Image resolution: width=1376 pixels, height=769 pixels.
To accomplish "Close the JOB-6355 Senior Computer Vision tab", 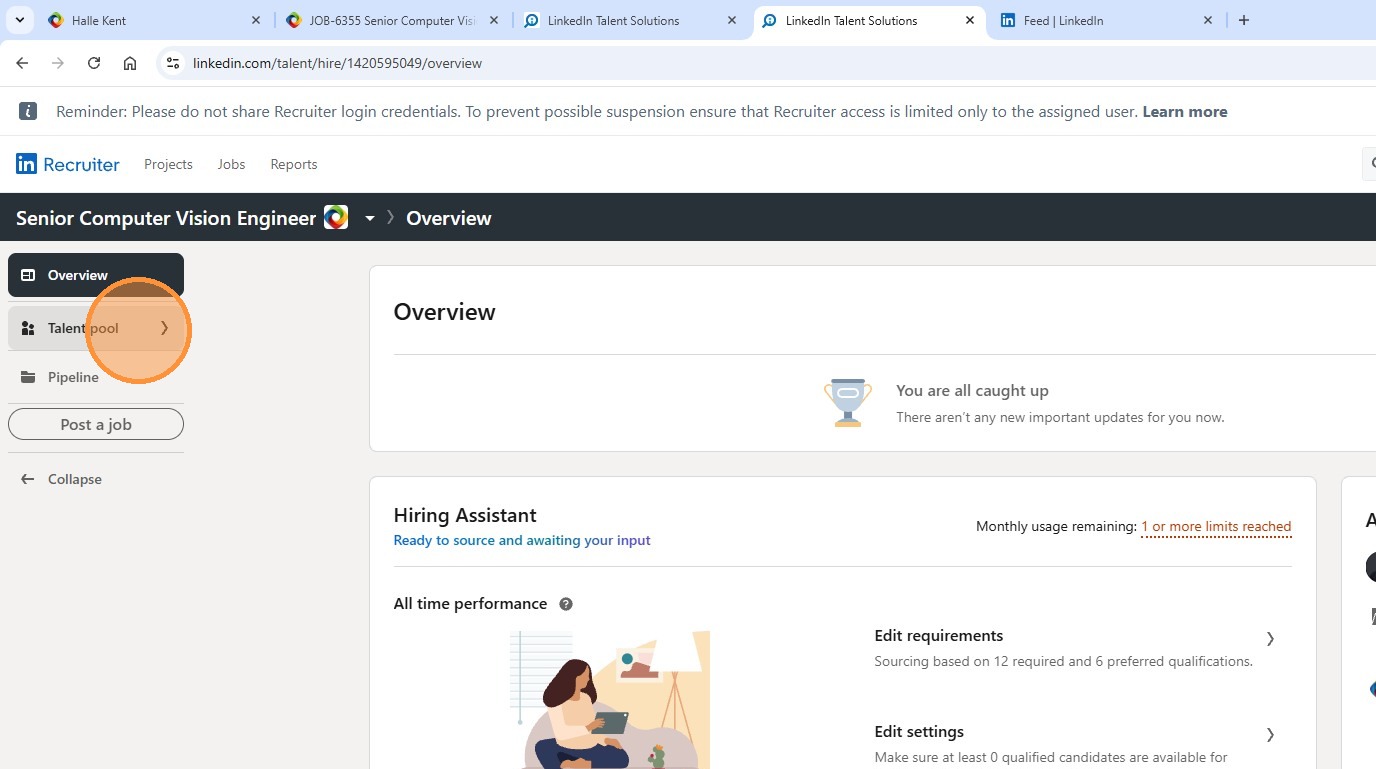I will pyautogui.click(x=494, y=20).
